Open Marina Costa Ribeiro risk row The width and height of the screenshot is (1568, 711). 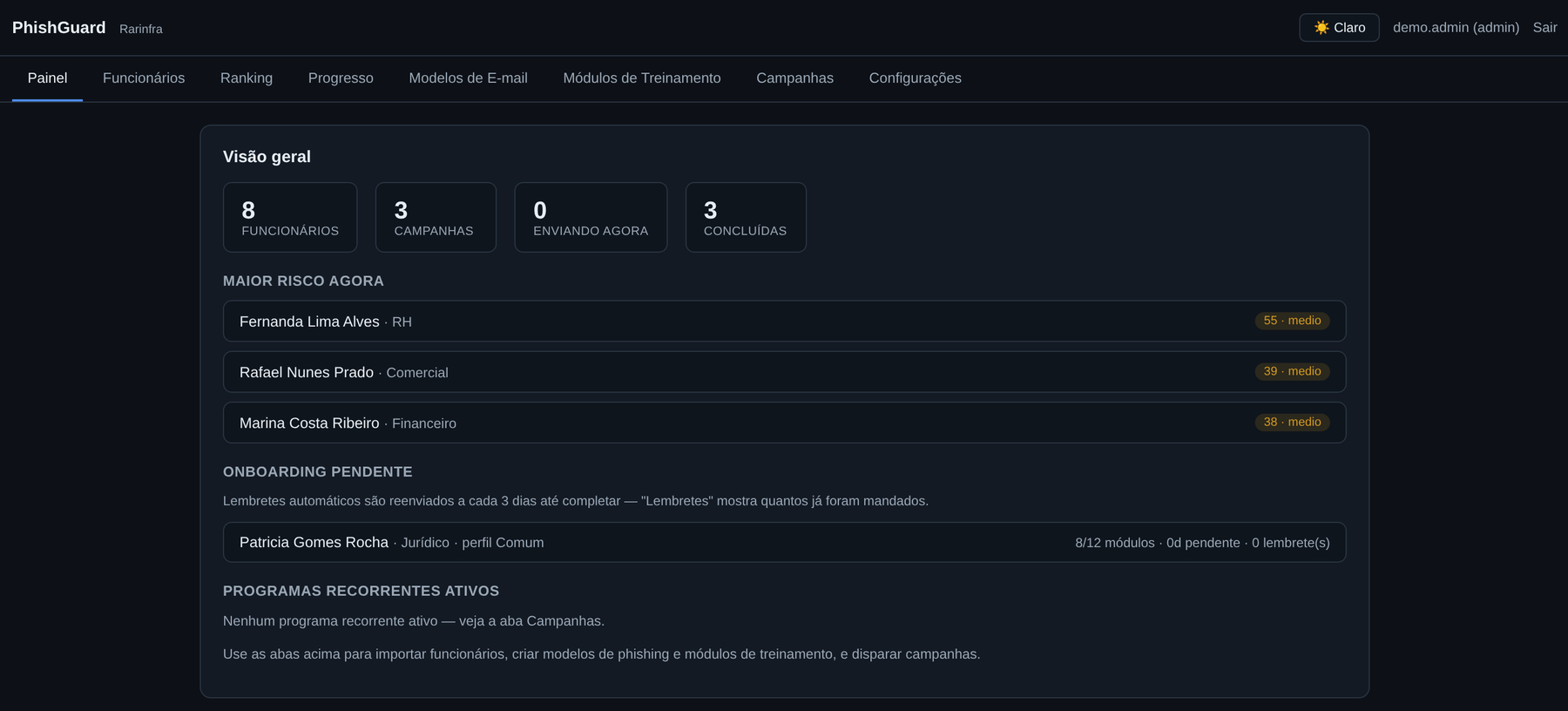[784, 423]
